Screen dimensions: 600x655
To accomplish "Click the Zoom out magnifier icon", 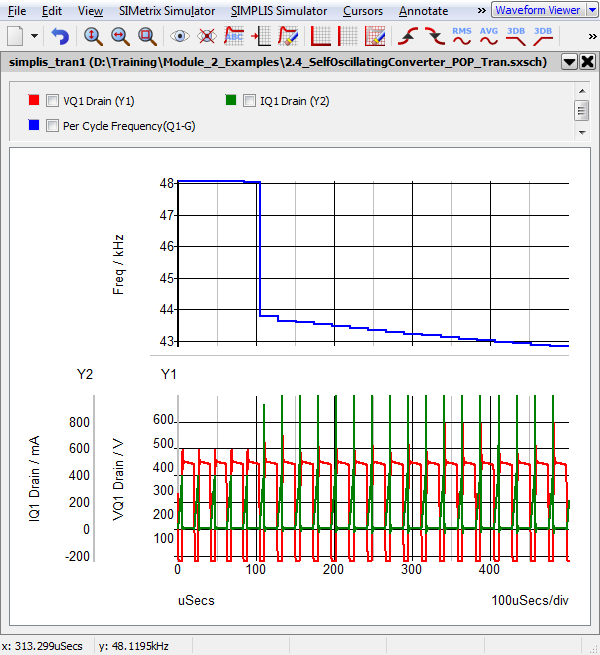I will 120,36.
